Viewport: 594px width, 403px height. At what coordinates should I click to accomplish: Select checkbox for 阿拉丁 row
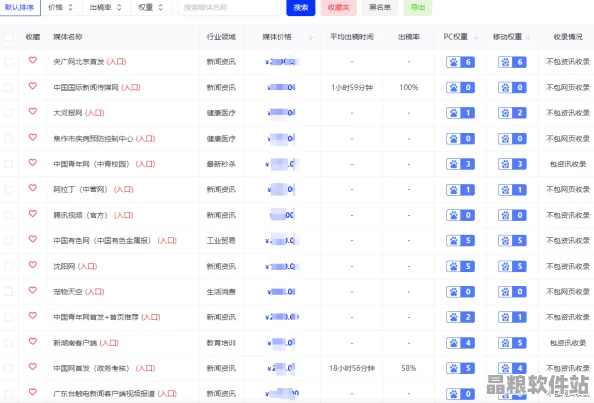click(x=8, y=189)
